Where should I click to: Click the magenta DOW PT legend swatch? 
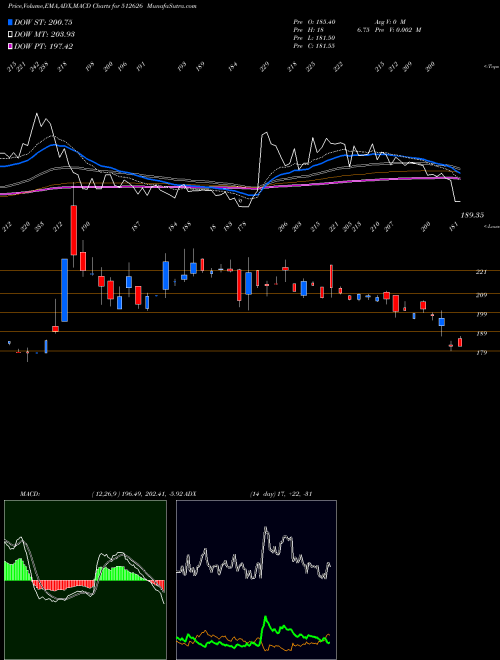[11, 47]
